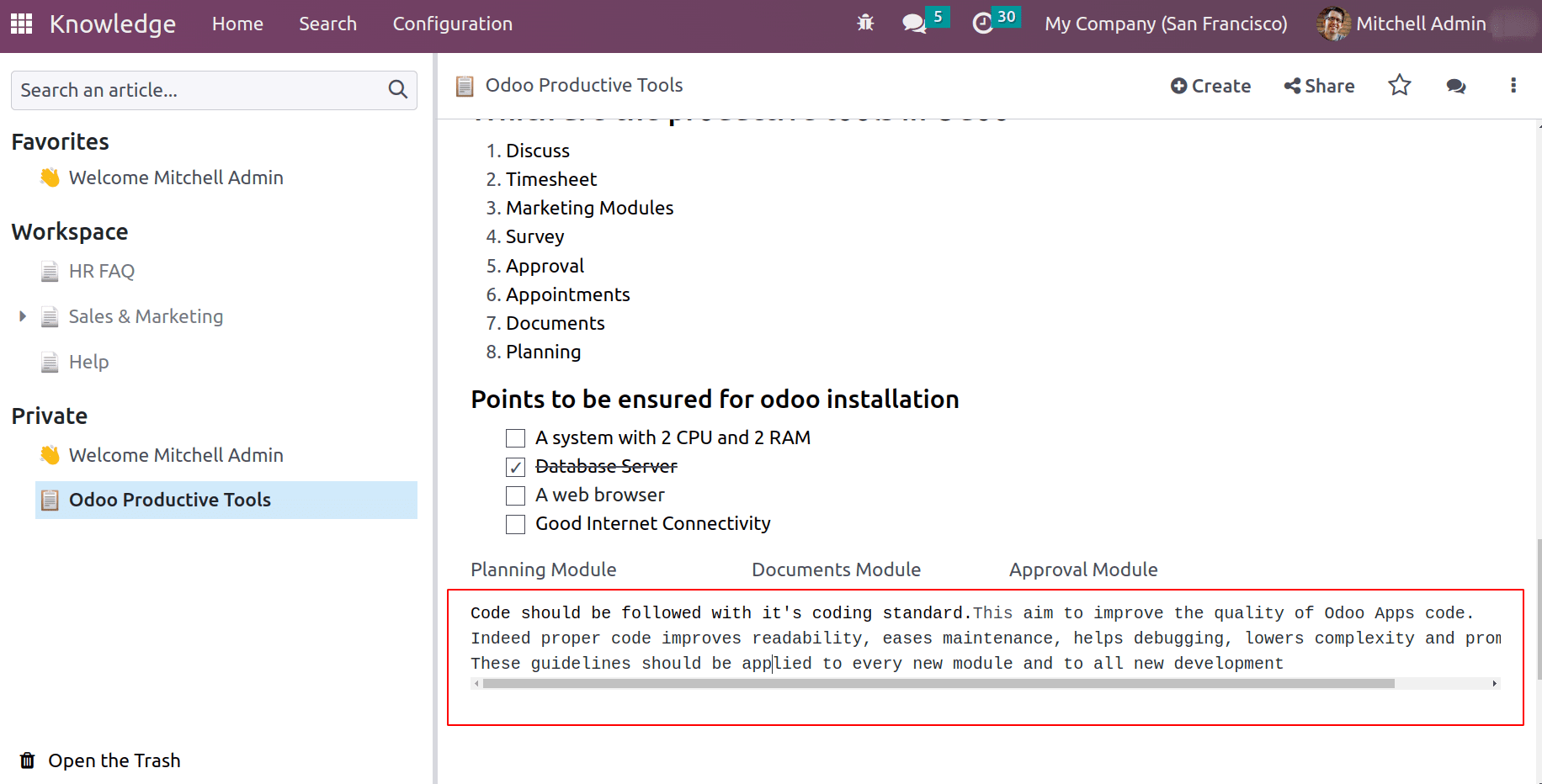
Task: Open the company switcher My Company (San Francisco)
Action: [x=1166, y=24]
